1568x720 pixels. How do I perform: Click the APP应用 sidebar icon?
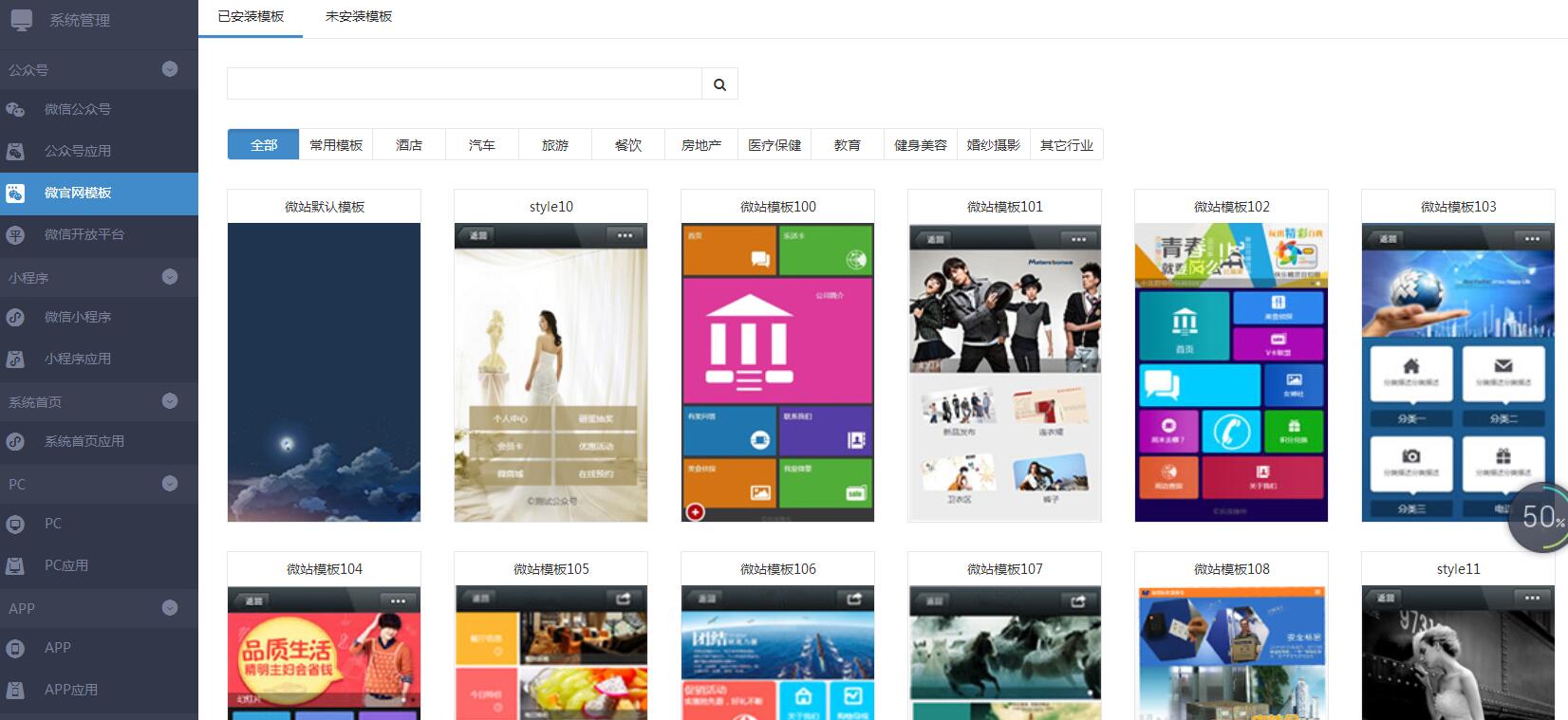(x=15, y=690)
